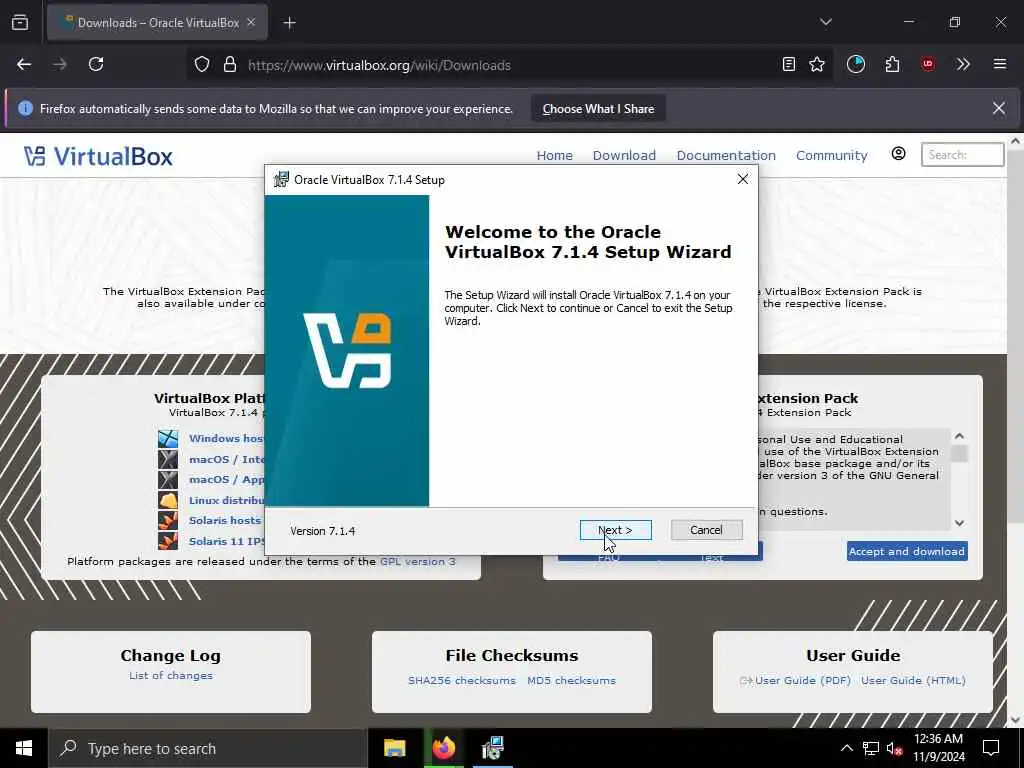Image resolution: width=1024 pixels, height=768 pixels.
Task: Click the Choose What I Share button
Action: click(x=598, y=109)
